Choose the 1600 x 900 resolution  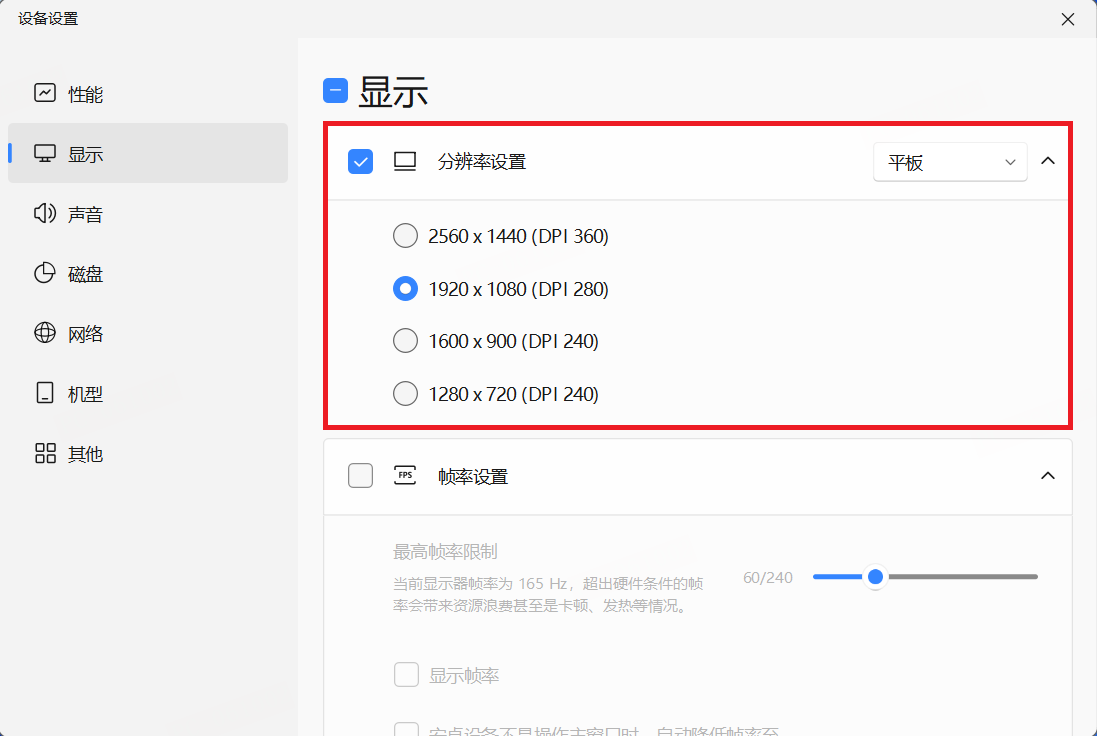[405, 341]
